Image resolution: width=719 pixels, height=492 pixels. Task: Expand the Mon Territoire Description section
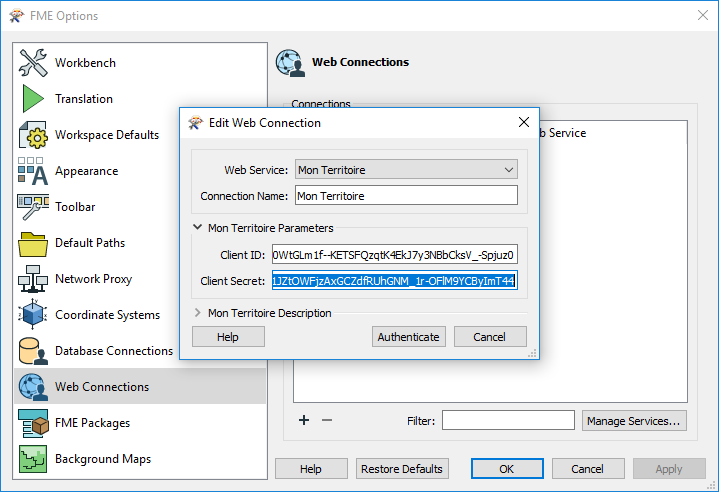(198, 313)
